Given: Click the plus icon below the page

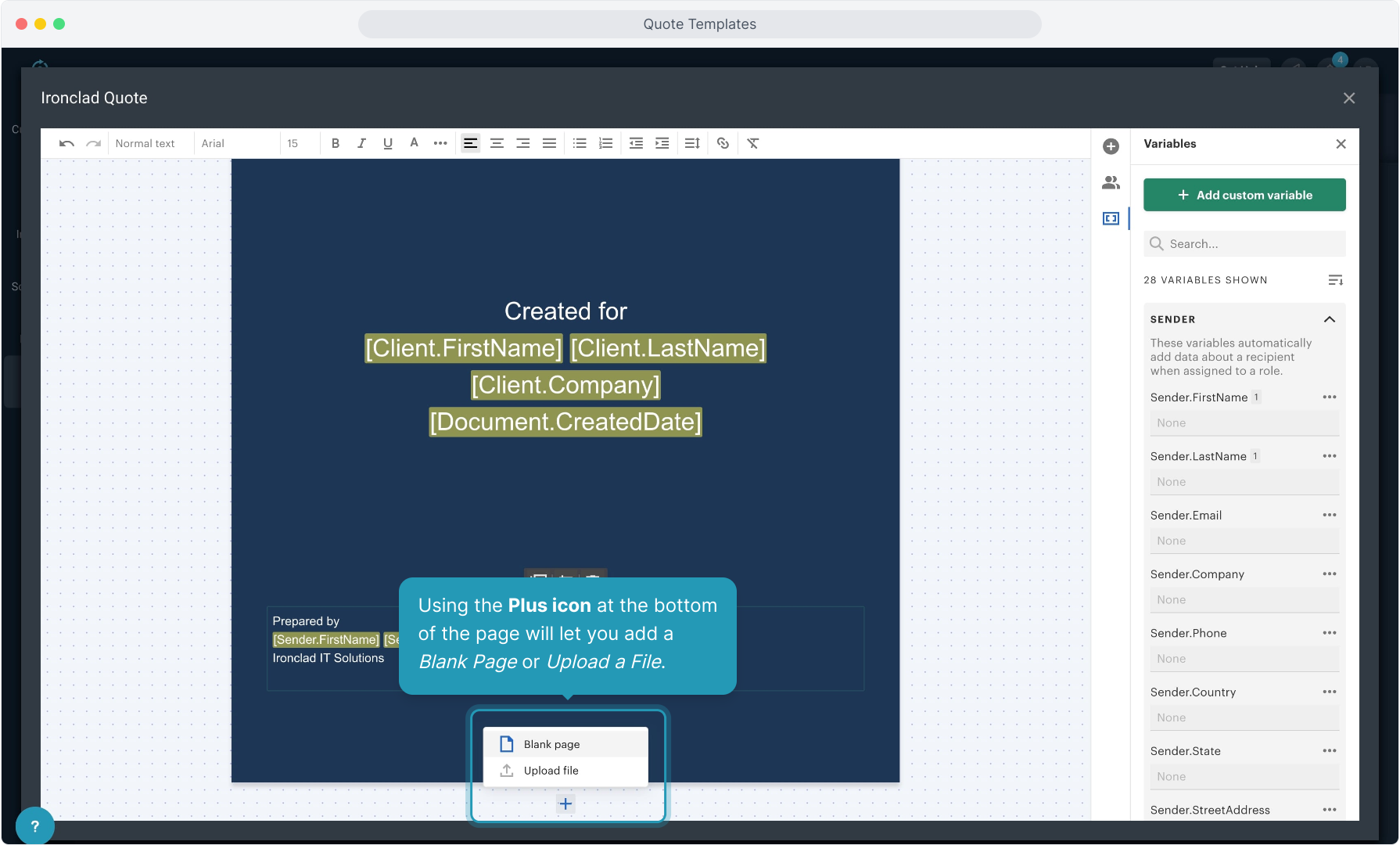Looking at the screenshot, I should tap(565, 804).
